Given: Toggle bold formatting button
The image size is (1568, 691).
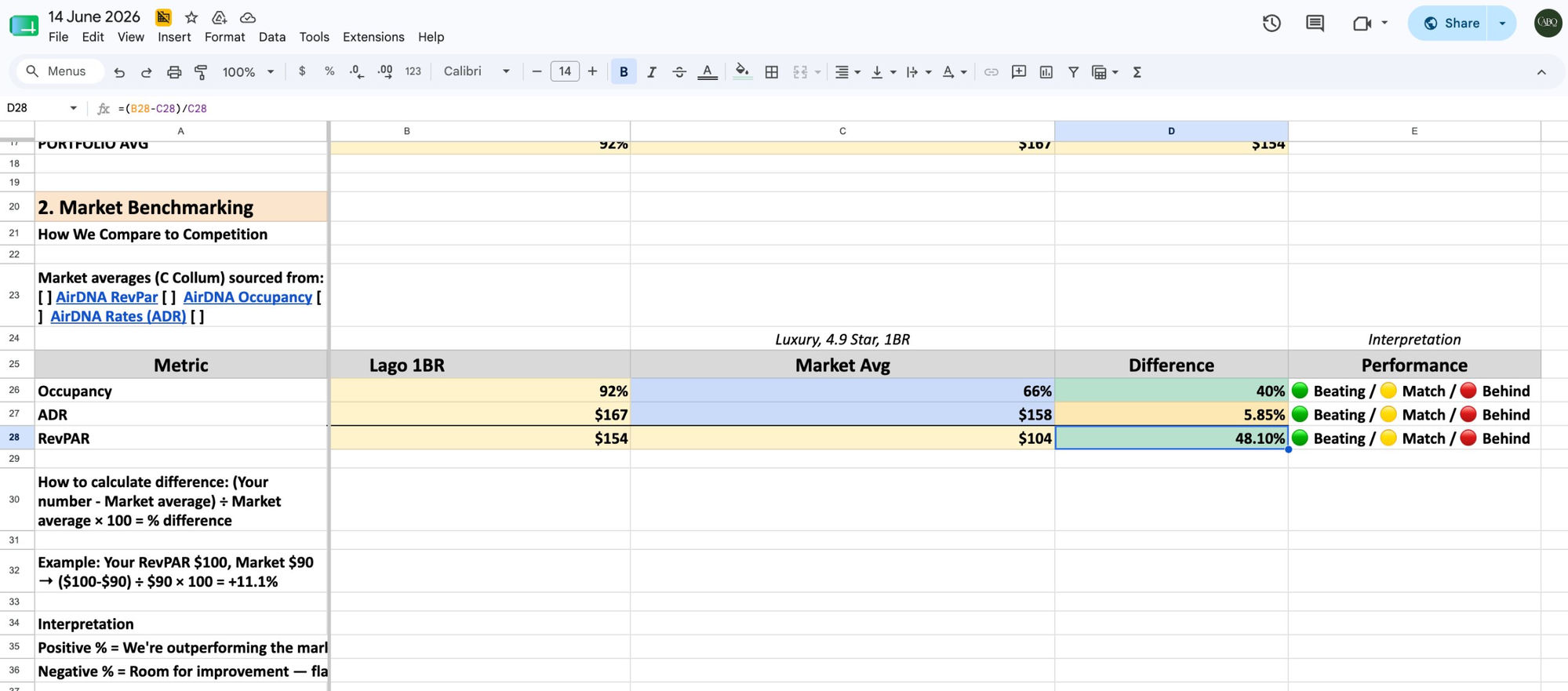Looking at the screenshot, I should 624,72.
